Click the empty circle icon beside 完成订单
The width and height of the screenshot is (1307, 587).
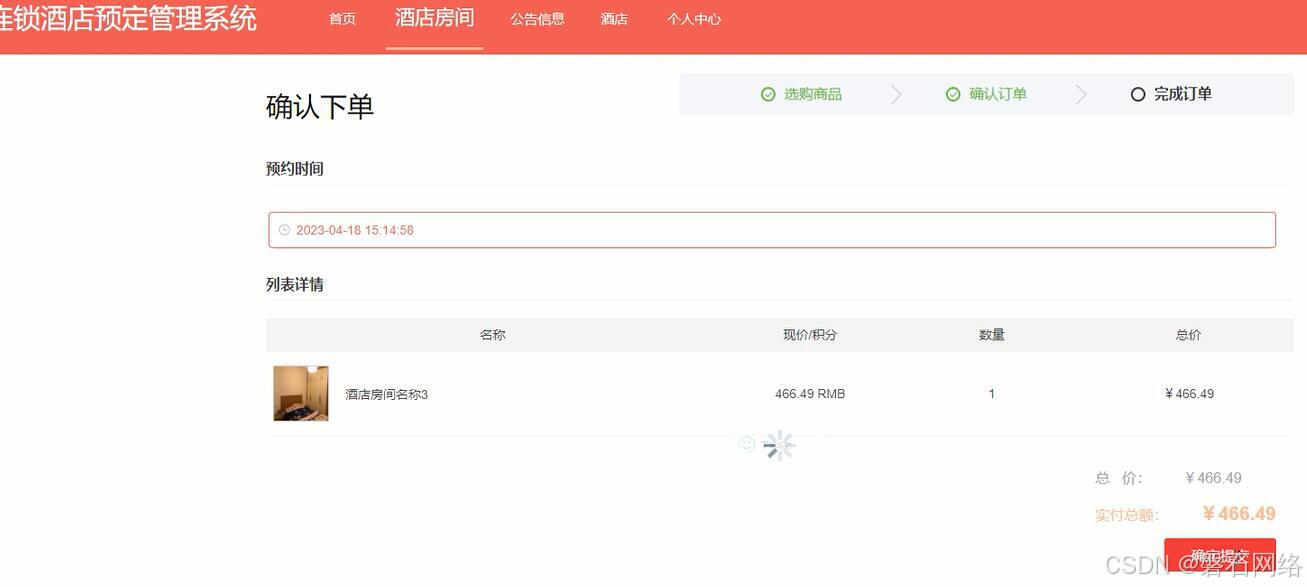click(1137, 93)
